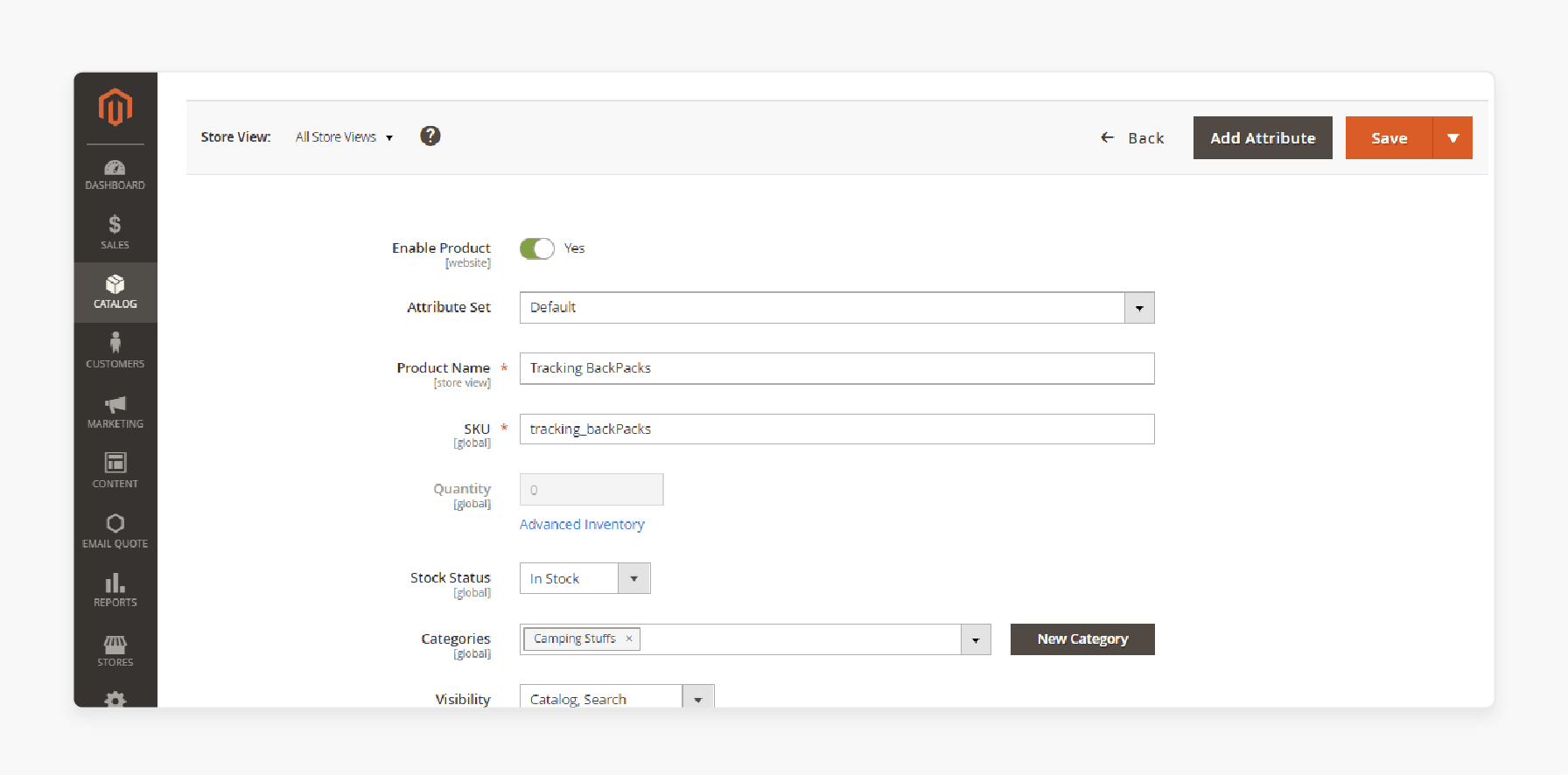Click the store view help question icon
1568x775 pixels.
430,136
